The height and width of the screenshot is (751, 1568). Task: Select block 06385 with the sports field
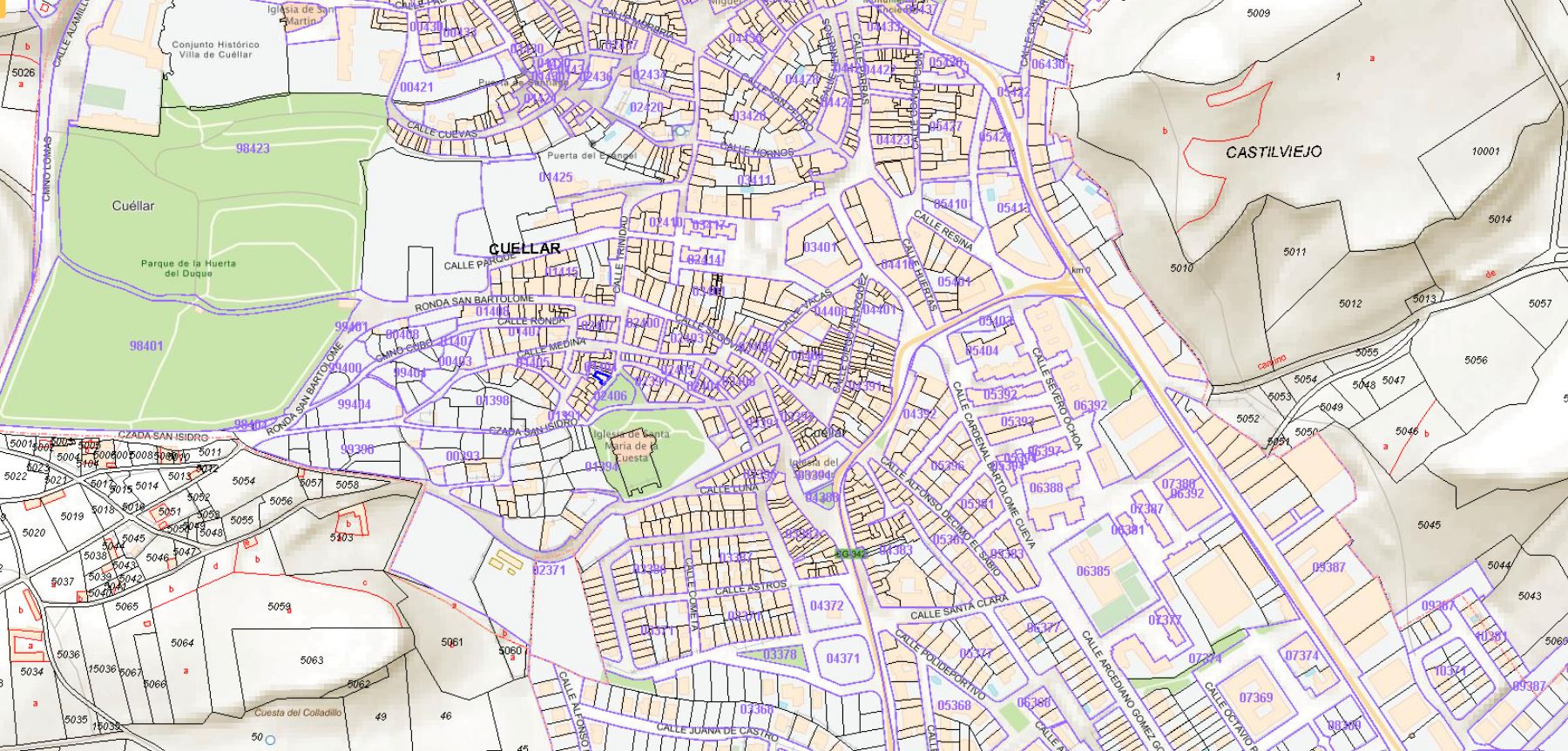pyautogui.click(x=1092, y=572)
